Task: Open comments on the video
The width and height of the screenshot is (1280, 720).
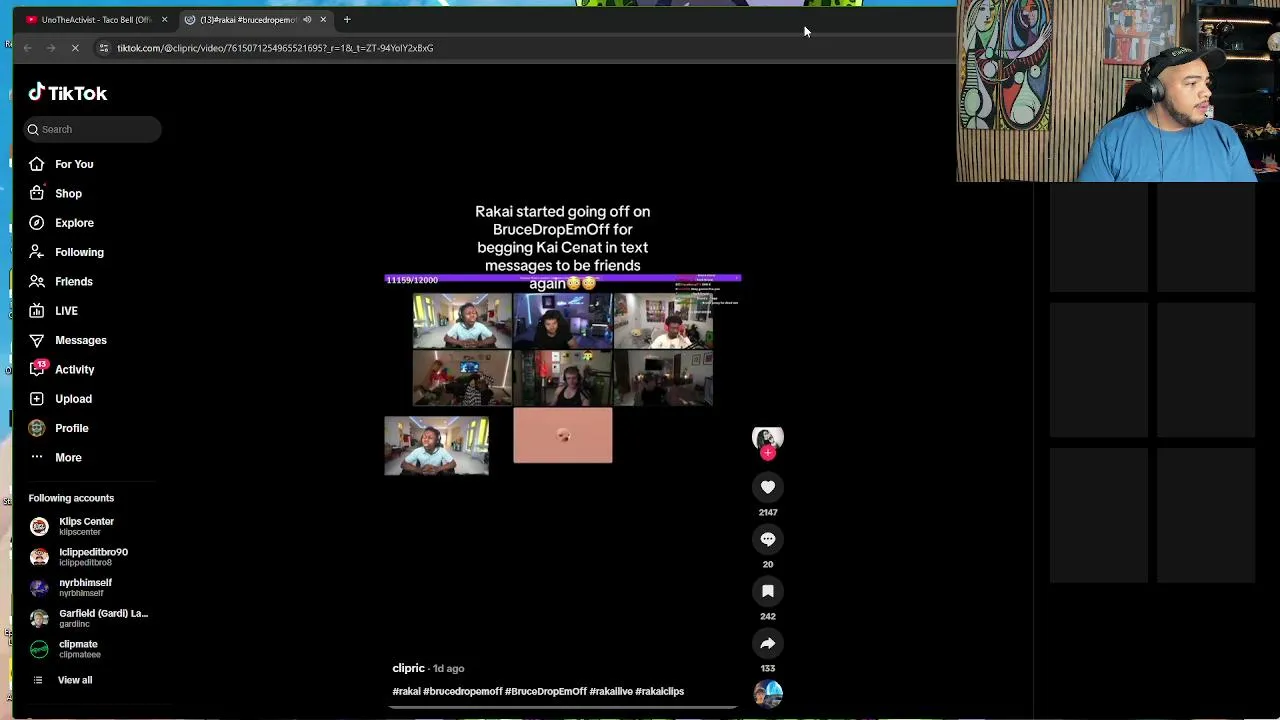Action: 768,539
